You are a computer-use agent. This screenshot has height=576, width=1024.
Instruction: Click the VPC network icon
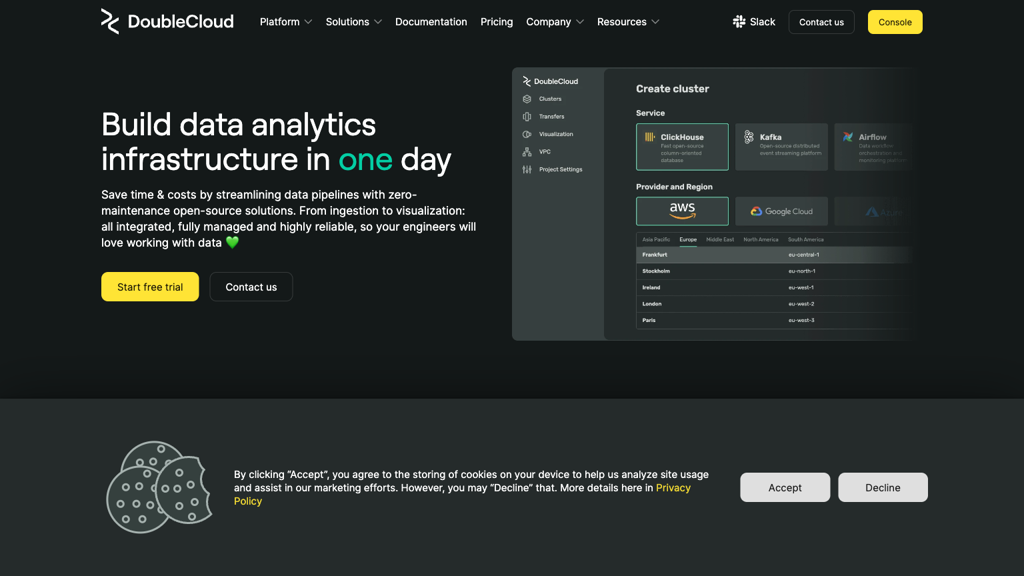pos(527,152)
